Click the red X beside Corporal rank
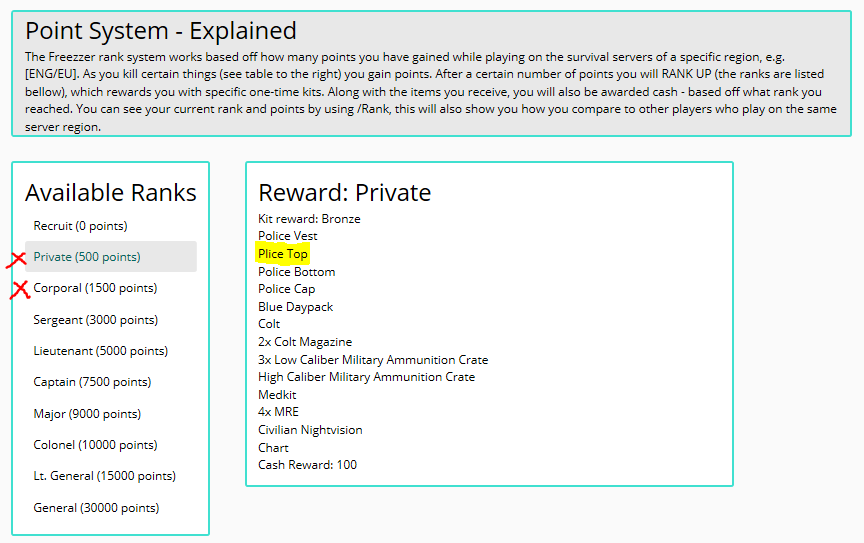 coord(19,290)
